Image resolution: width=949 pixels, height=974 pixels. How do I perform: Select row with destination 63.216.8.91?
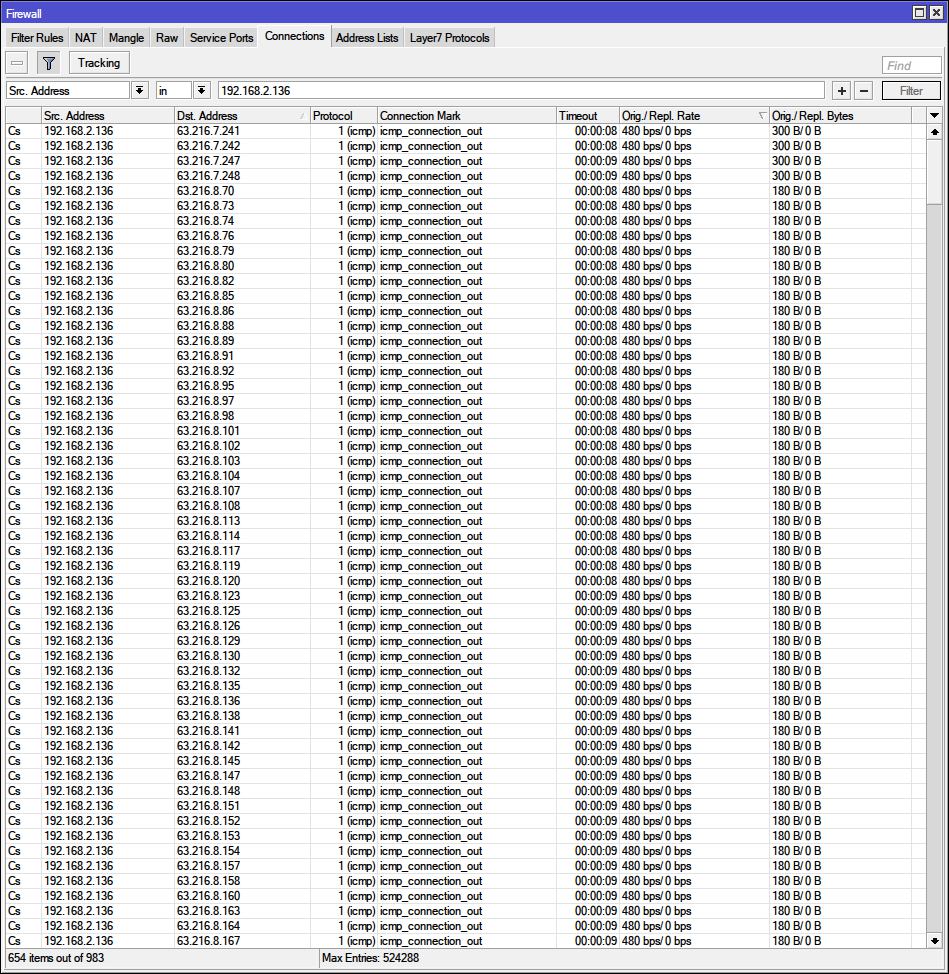(465, 356)
